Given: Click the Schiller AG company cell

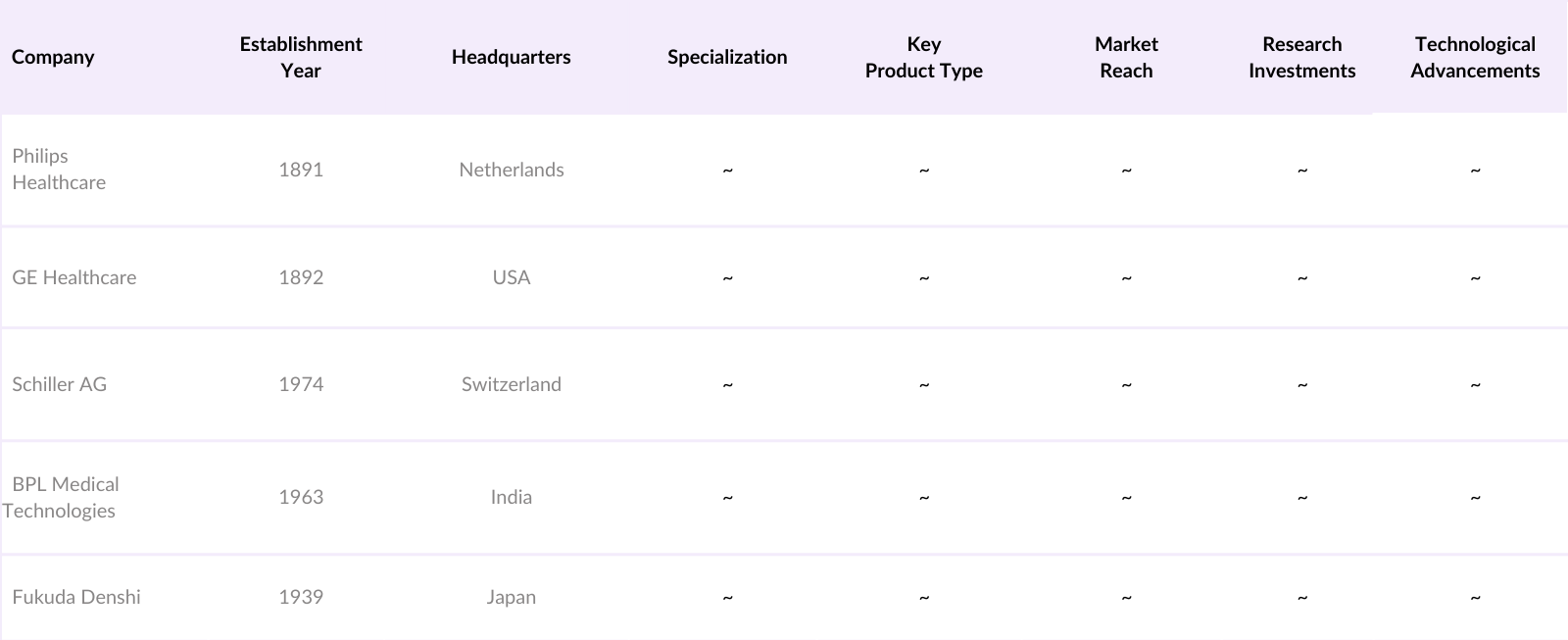Looking at the screenshot, I should click(x=60, y=384).
